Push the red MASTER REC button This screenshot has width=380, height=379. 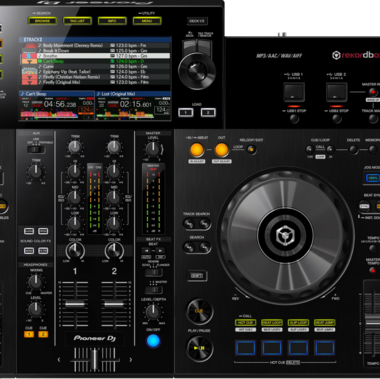pyautogui.click(x=373, y=92)
